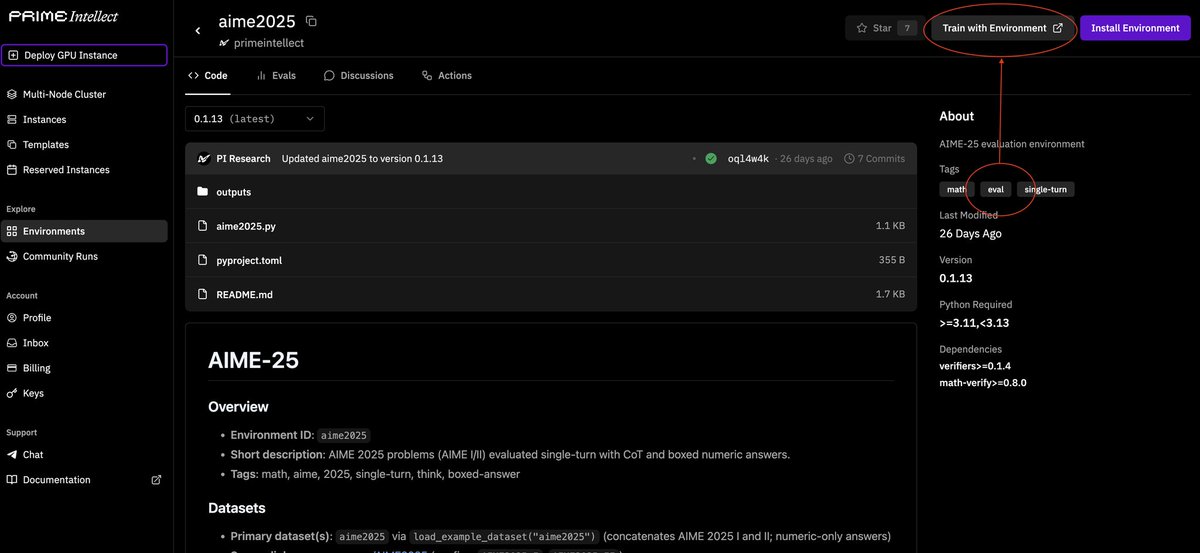
Task: Click the PI Research author name
Action: [243, 158]
